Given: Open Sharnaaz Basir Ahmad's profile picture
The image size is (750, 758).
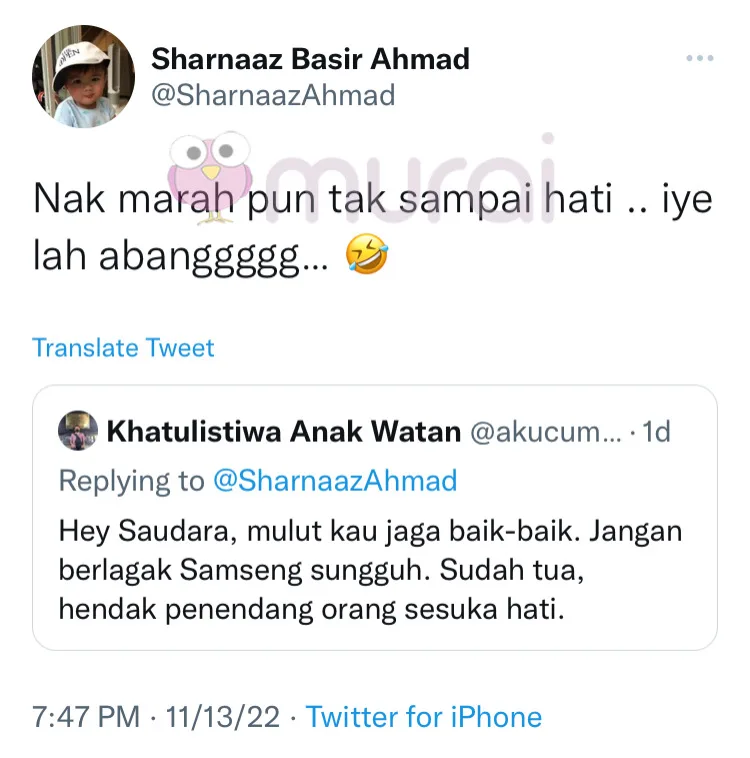Looking at the screenshot, I should pos(83,76).
